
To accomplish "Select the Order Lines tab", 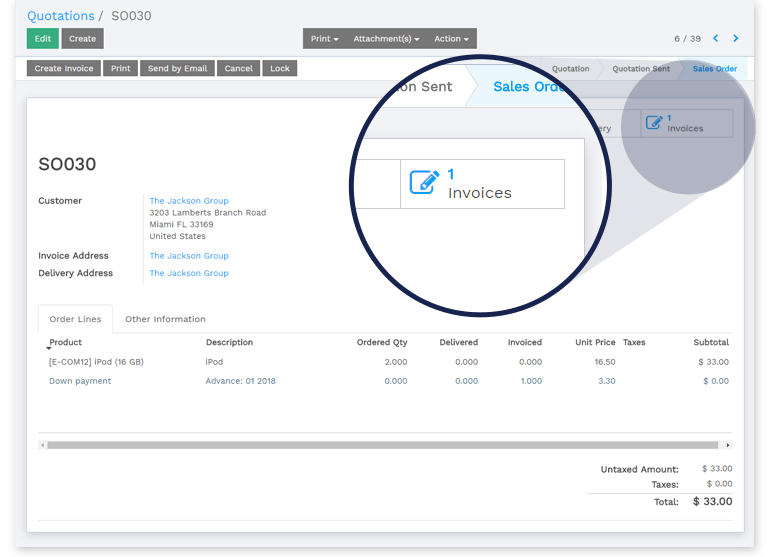I will pos(75,319).
